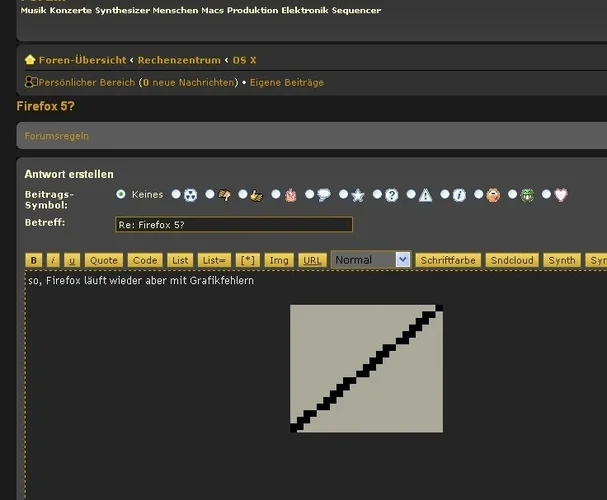This screenshot has width=607, height=500.
Task: Select radio button left of warning triangle
Action: [x=411, y=194]
